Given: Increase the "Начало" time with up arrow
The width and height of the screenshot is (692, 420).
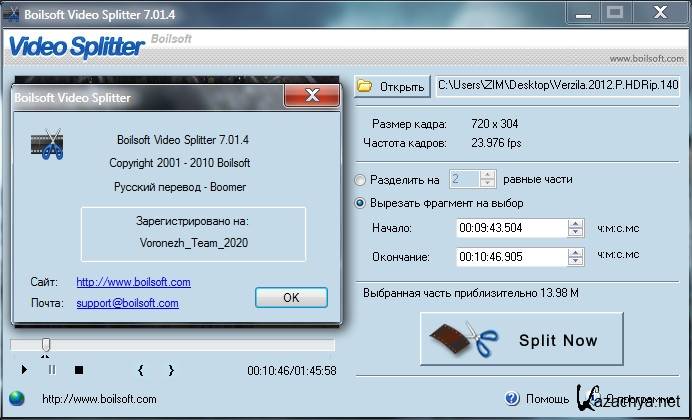Looking at the screenshot, I should pos(575,223).
